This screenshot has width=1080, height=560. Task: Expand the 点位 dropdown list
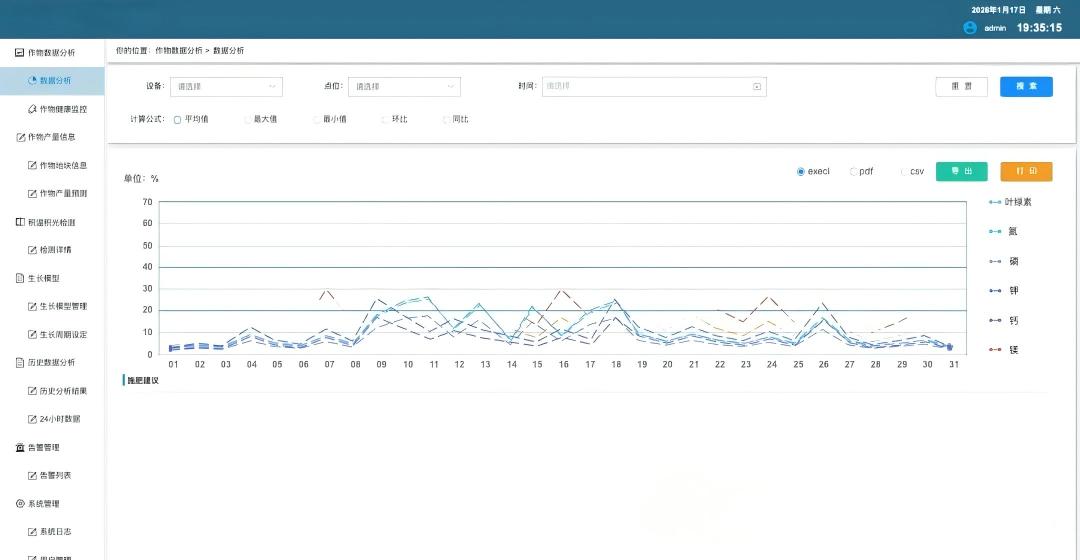[404, 87]
